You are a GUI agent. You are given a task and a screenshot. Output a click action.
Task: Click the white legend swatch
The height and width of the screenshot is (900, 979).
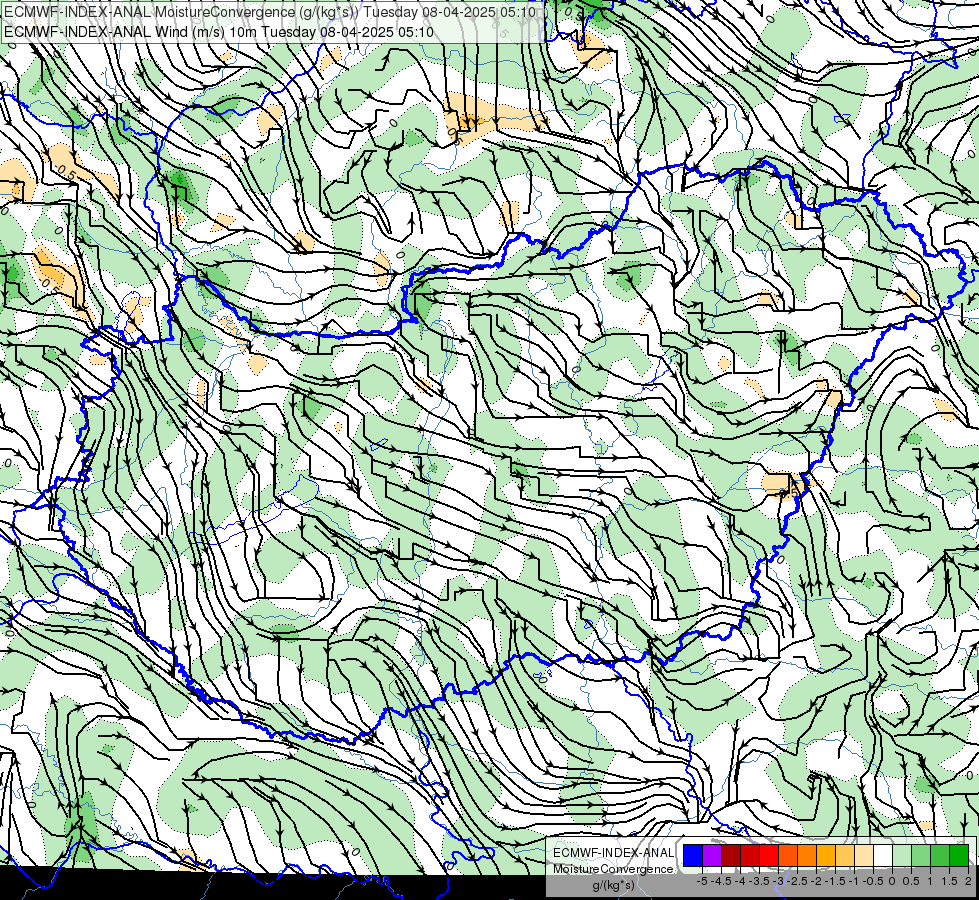pos(883,855)
